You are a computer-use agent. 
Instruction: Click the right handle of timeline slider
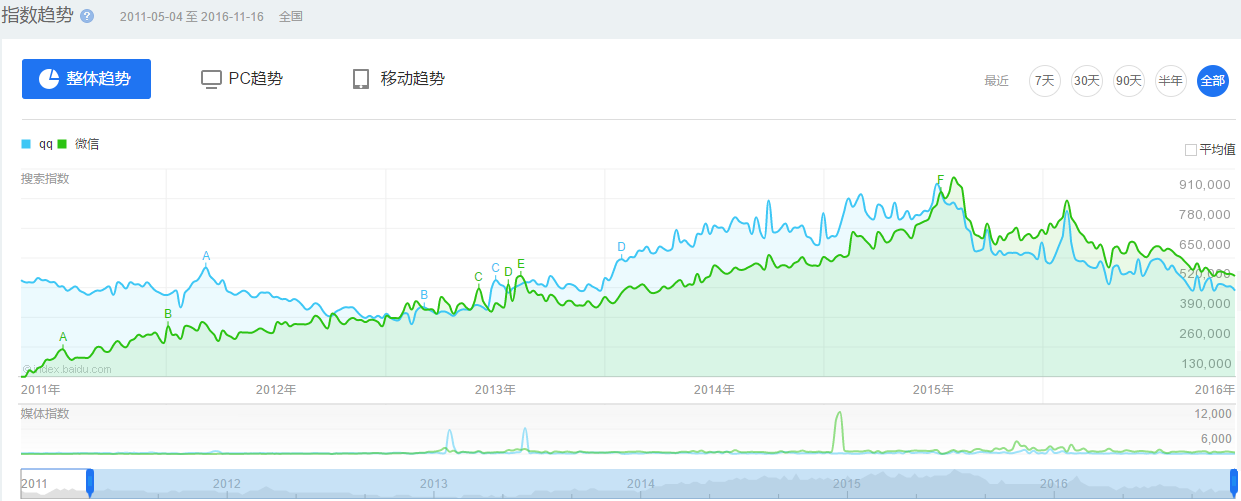point(1234,483)
